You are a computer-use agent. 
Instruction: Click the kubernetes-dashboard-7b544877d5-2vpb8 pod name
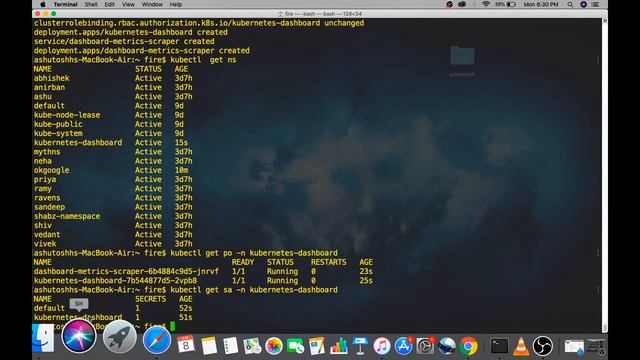tap(116, 281)
